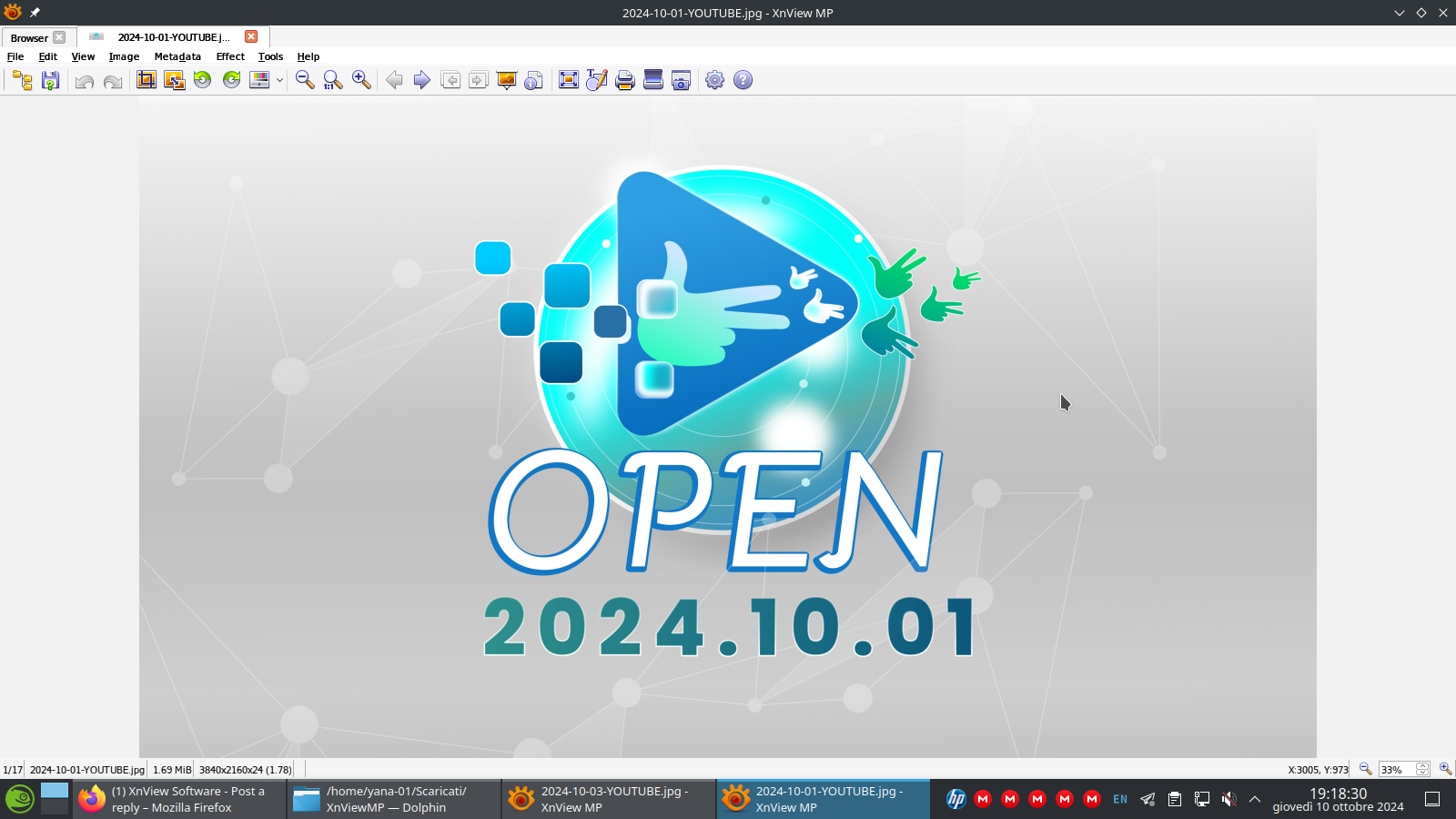Click the Zoom out magnifier in toolbar
1456x819 pixels.
(x=305, y=80)
